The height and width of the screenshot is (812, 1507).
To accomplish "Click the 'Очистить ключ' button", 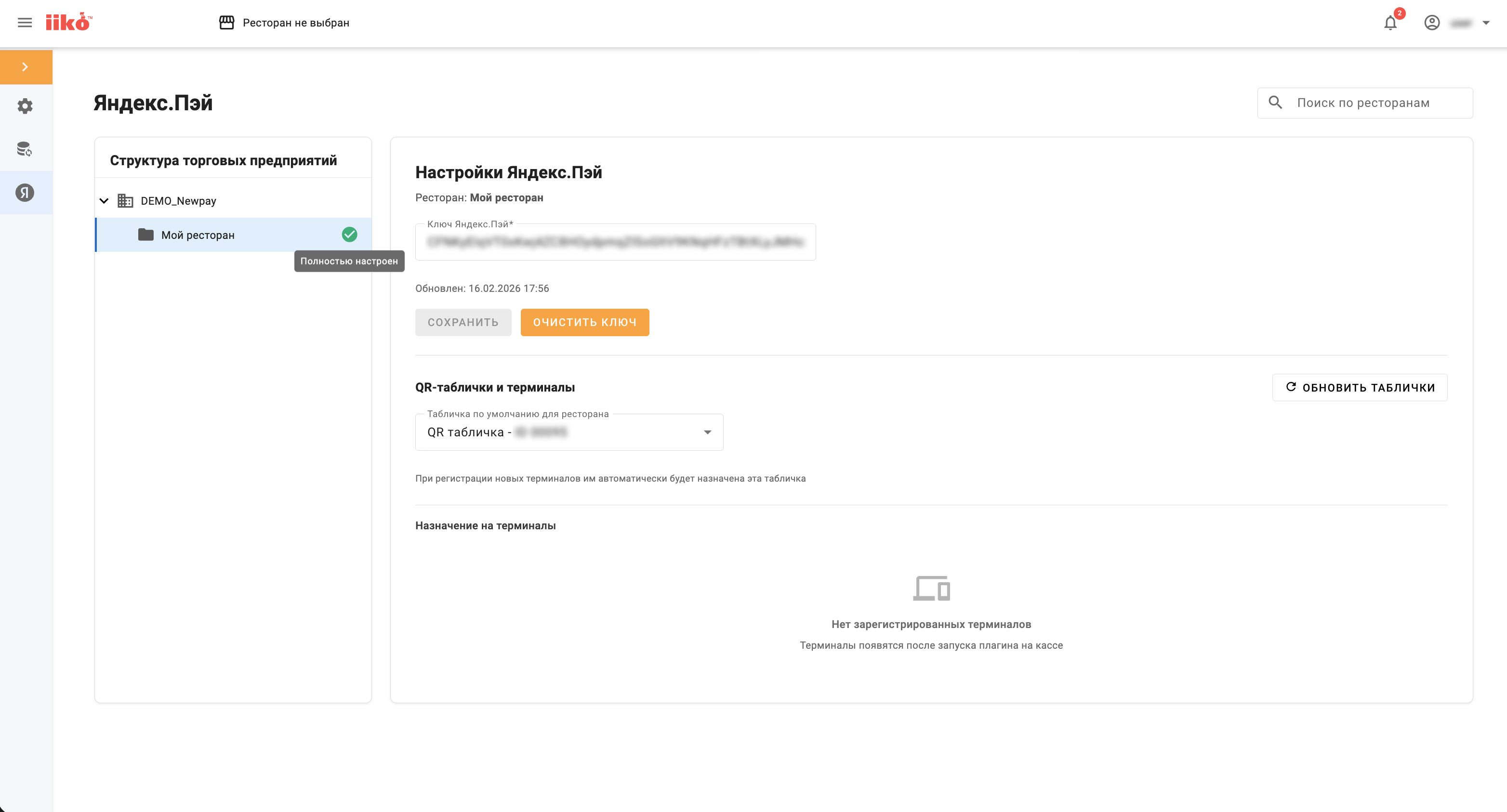I will 584,322.
